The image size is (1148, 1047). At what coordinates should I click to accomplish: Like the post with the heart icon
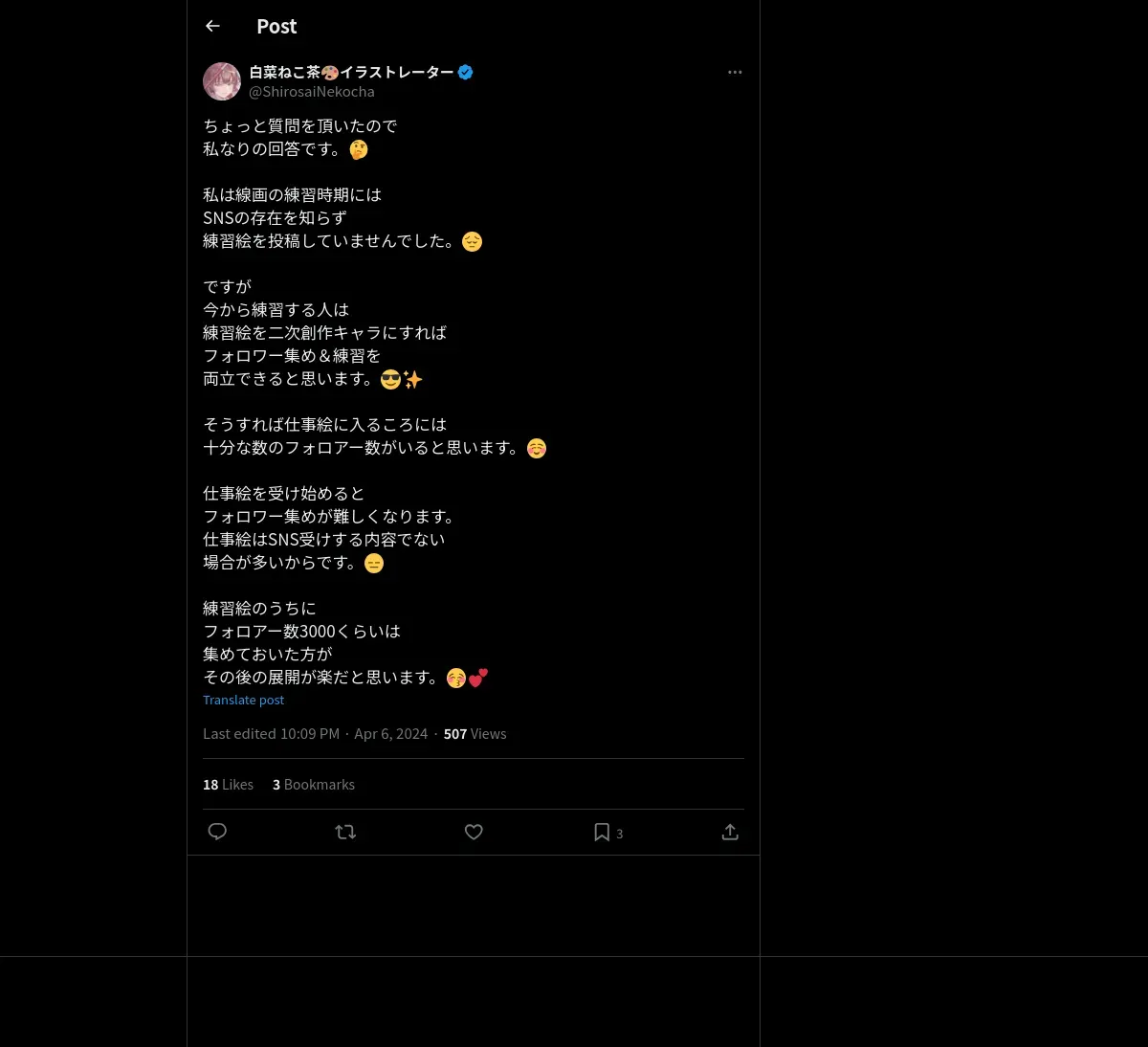474,832
